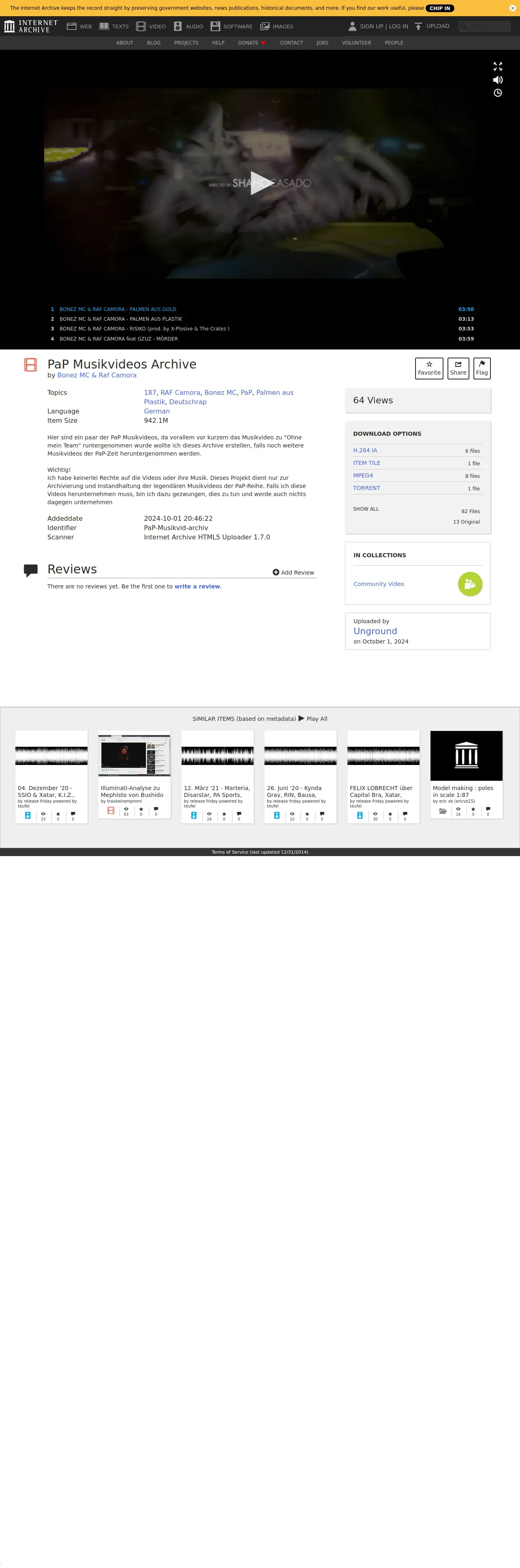Click Play All similar items
520x1568 pixels.
312,718
